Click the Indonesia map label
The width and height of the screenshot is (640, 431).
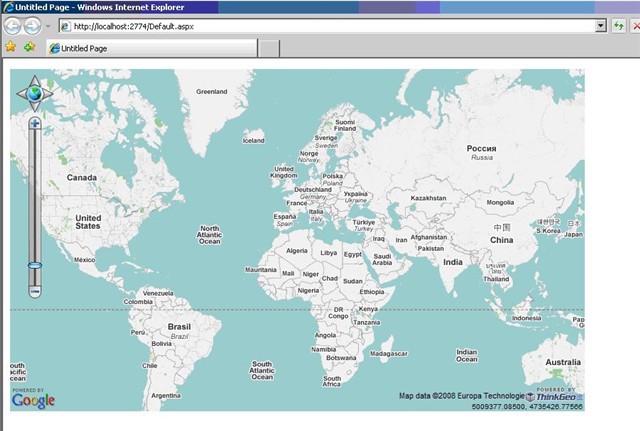[527, 318]
